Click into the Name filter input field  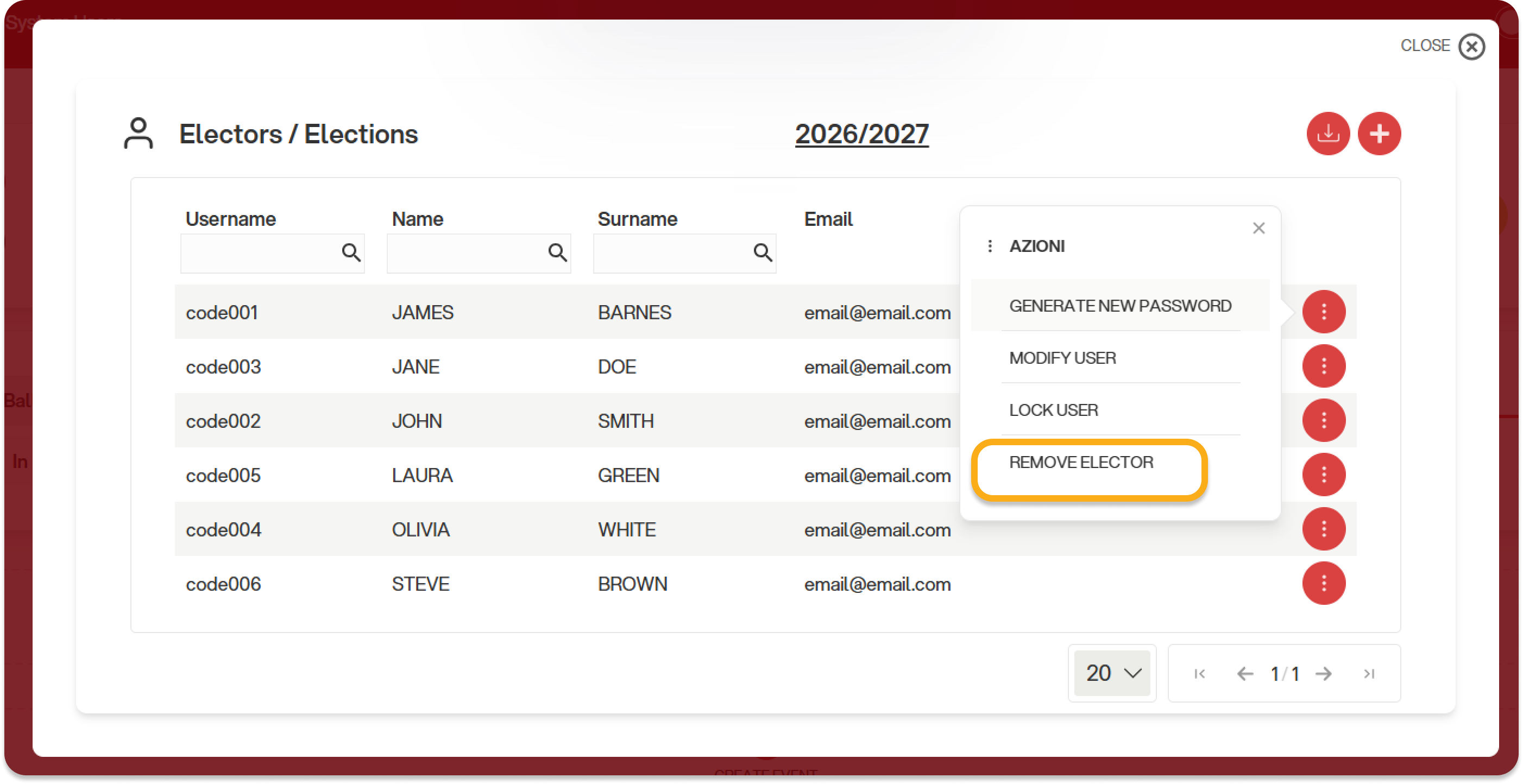[x=464, y=254]
